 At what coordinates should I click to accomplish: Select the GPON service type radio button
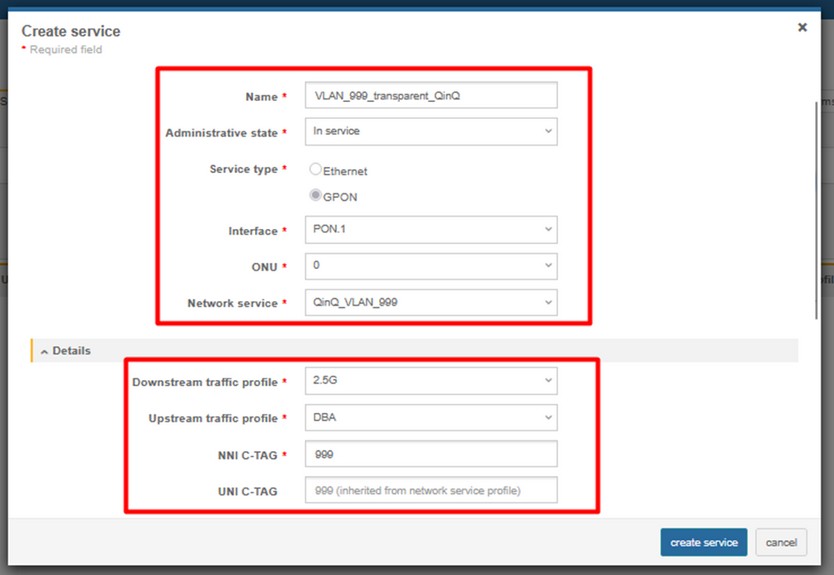coord(316,196)
